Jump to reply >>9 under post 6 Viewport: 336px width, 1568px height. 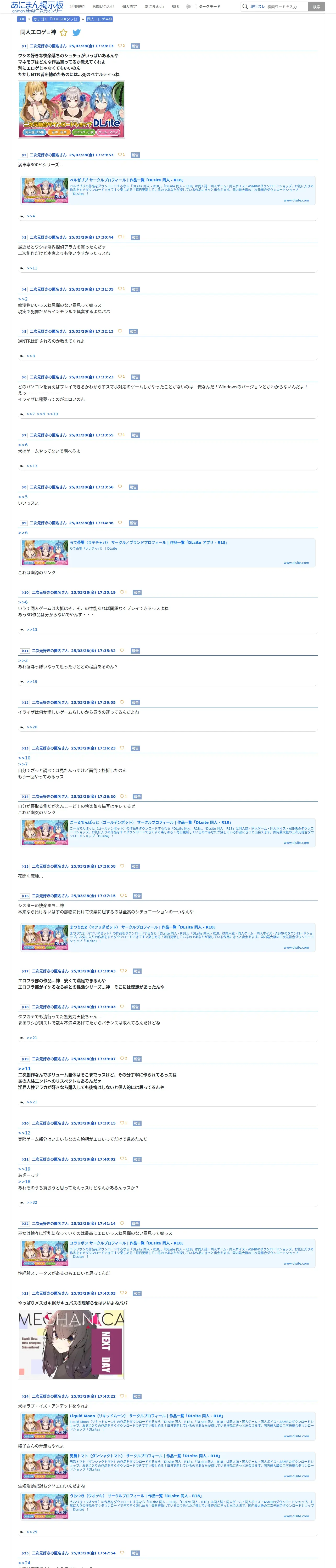[41, 414]
